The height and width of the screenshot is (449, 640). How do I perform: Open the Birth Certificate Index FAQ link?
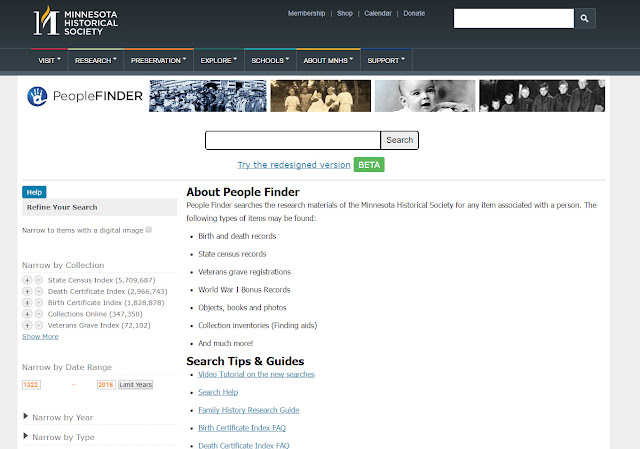[242, 428]
